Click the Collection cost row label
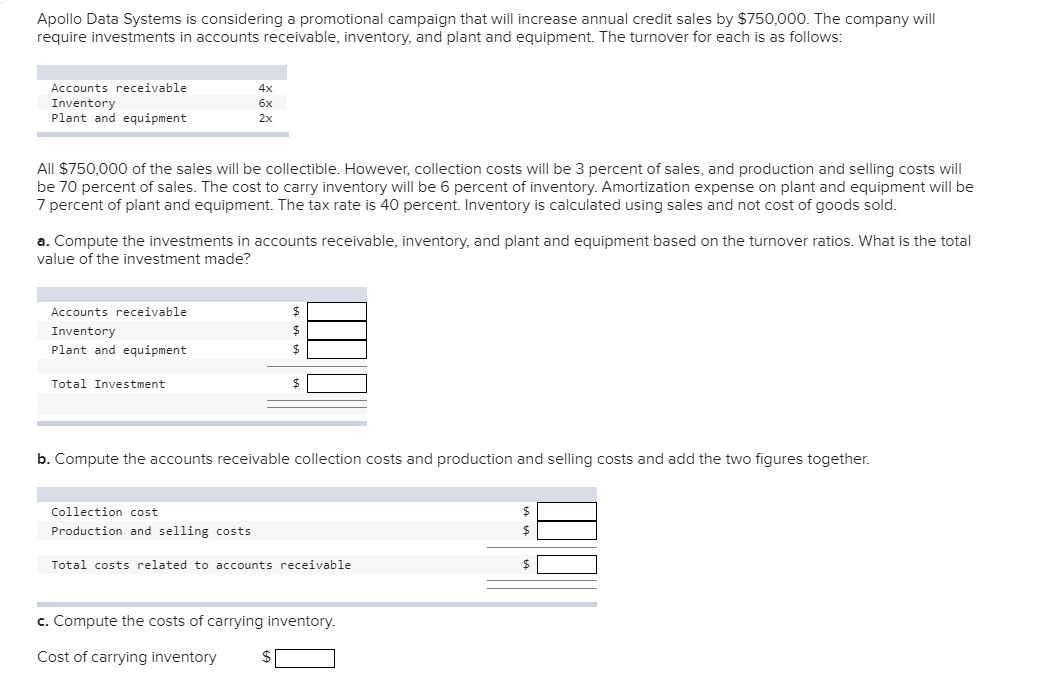The height and width of the screenshot is (684, 1039). (105, 512)
